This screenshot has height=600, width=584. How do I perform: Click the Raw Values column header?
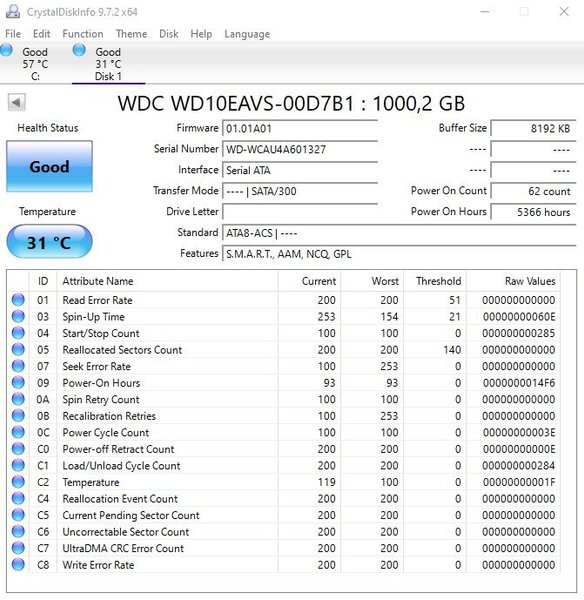[530, 281]
